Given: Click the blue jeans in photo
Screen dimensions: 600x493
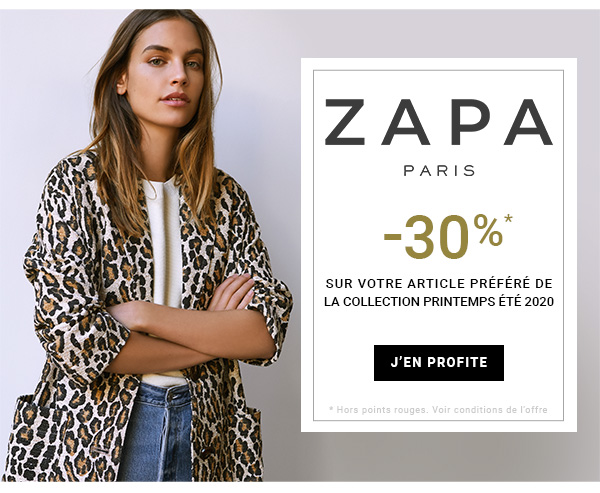Looking at the screenshot, I should tap(157, 433).
